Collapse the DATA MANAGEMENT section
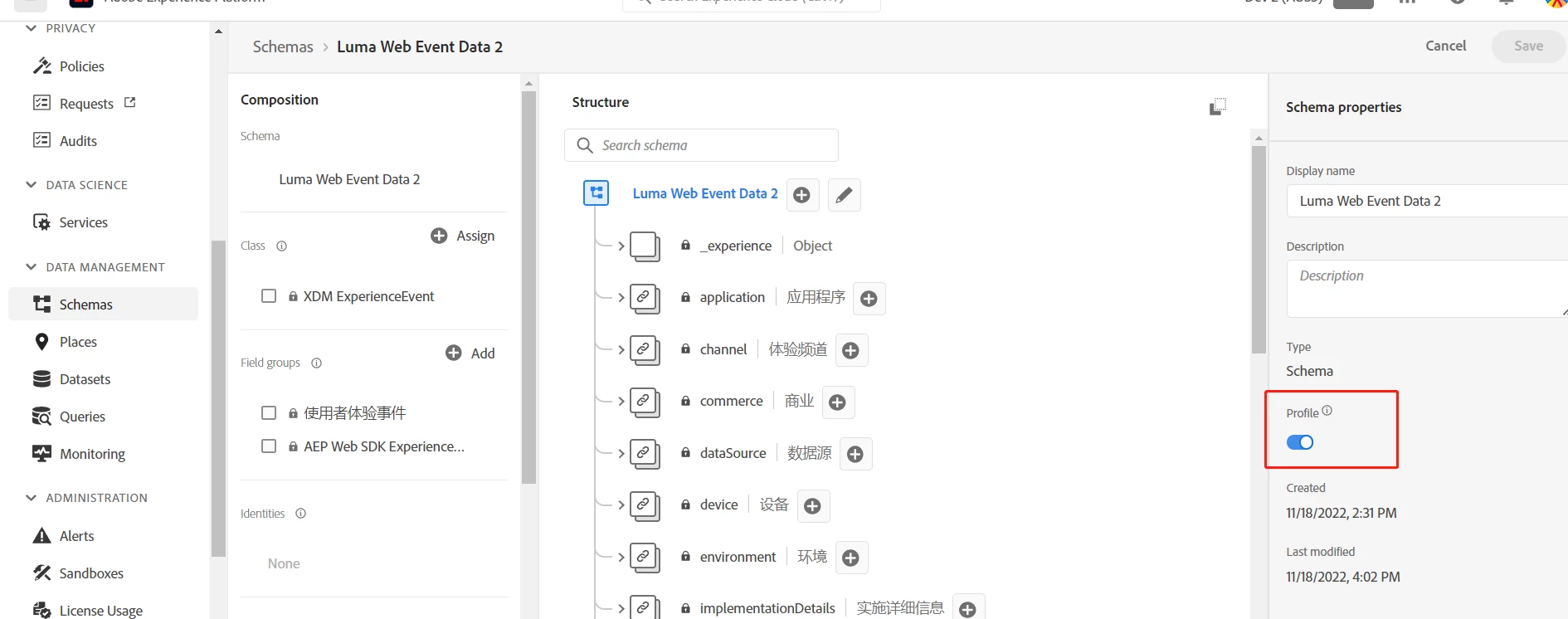 (x=31, y=267)
